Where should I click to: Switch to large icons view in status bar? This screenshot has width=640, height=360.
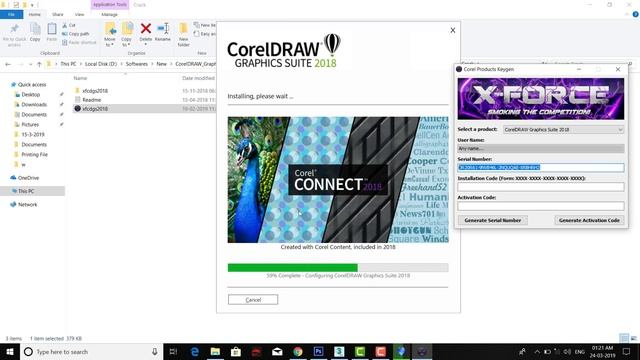coord(634,338)
